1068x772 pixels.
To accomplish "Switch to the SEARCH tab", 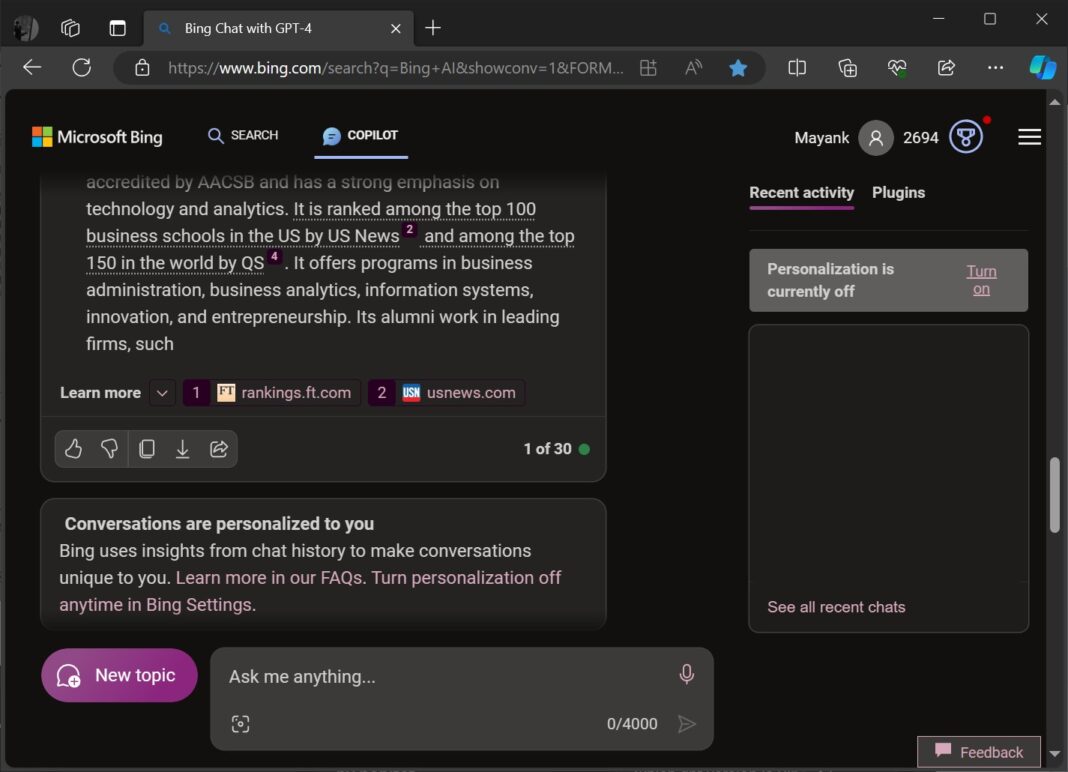I will [x=242, y=135].
